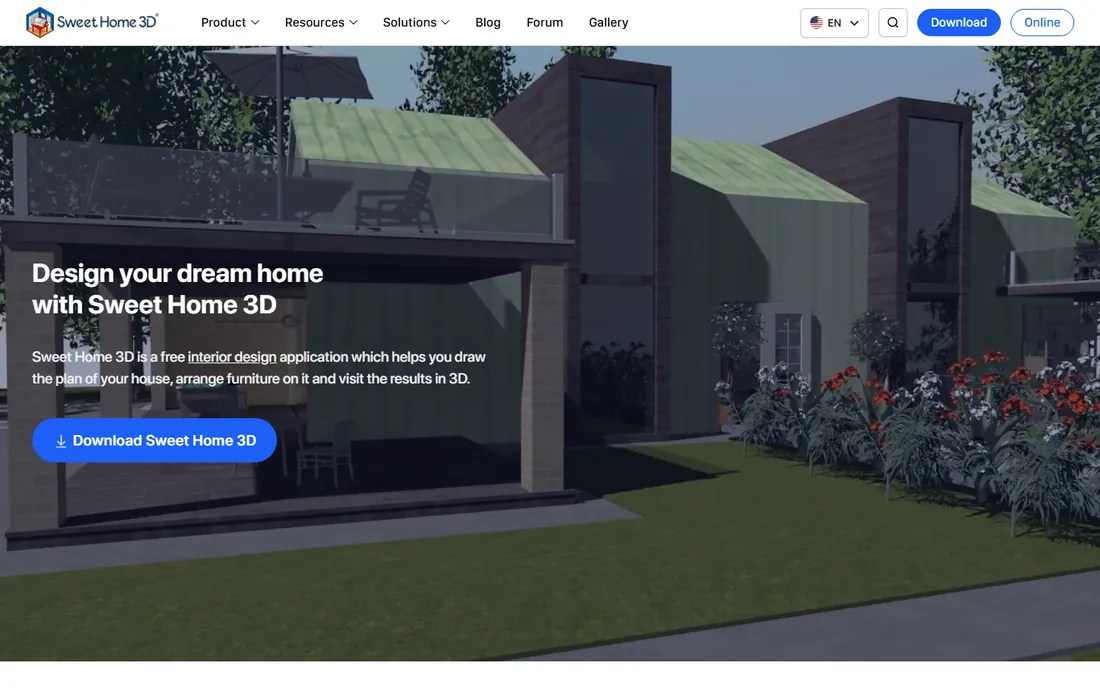Click the US flag language icon
The image size is (1100, 688).
(816, 22)
